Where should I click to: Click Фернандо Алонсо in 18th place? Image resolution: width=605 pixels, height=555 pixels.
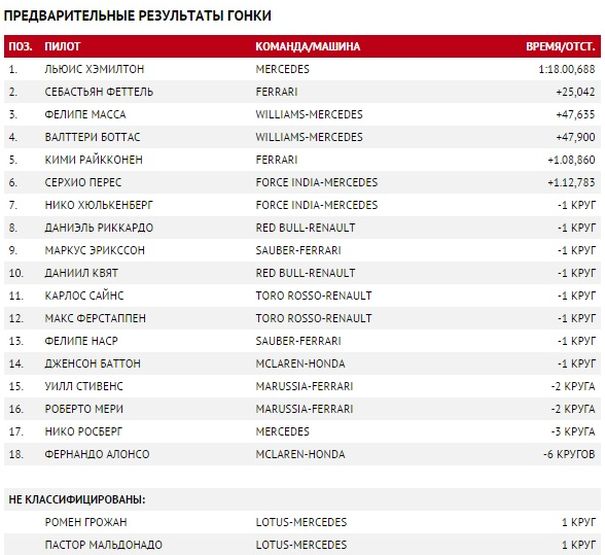(x=97, y=454)
